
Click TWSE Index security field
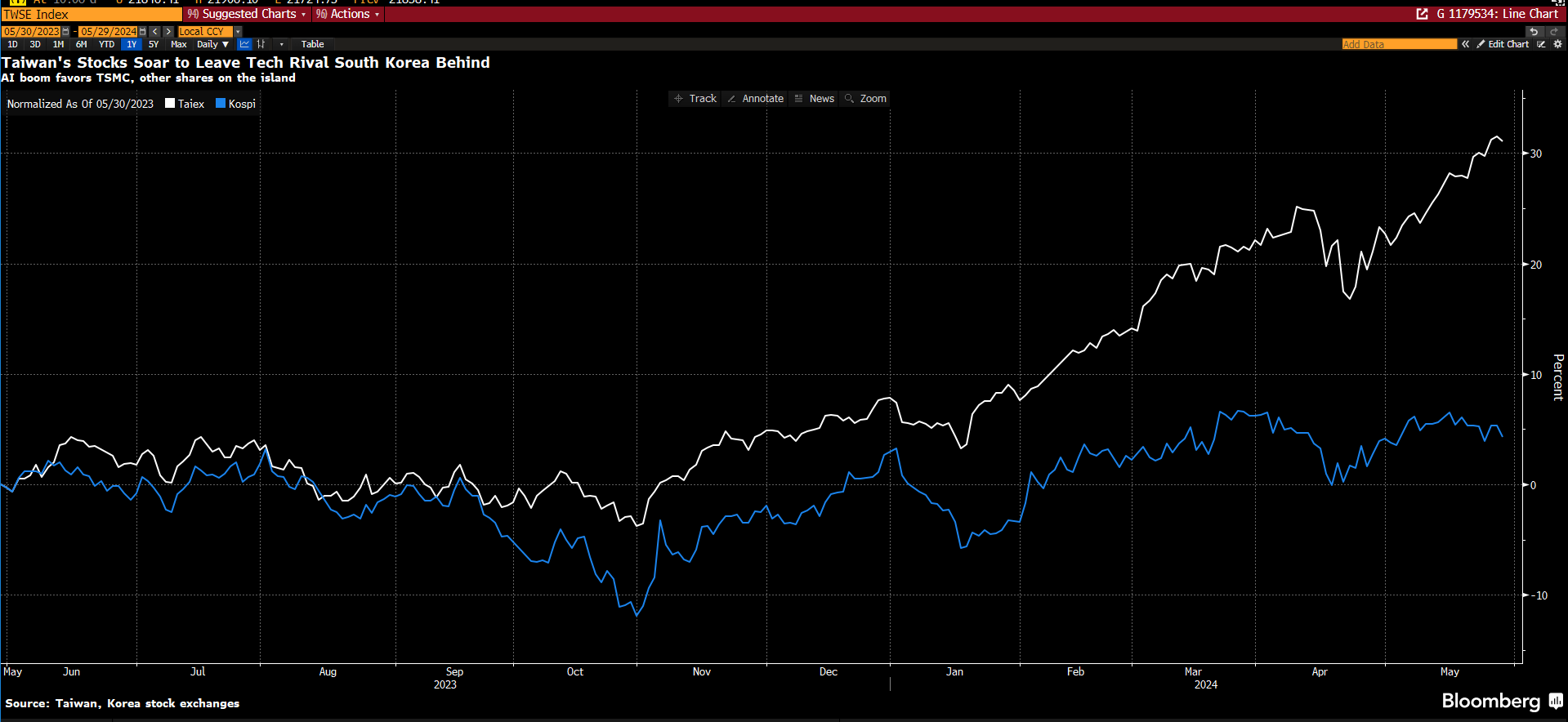[x=92, y=14]
